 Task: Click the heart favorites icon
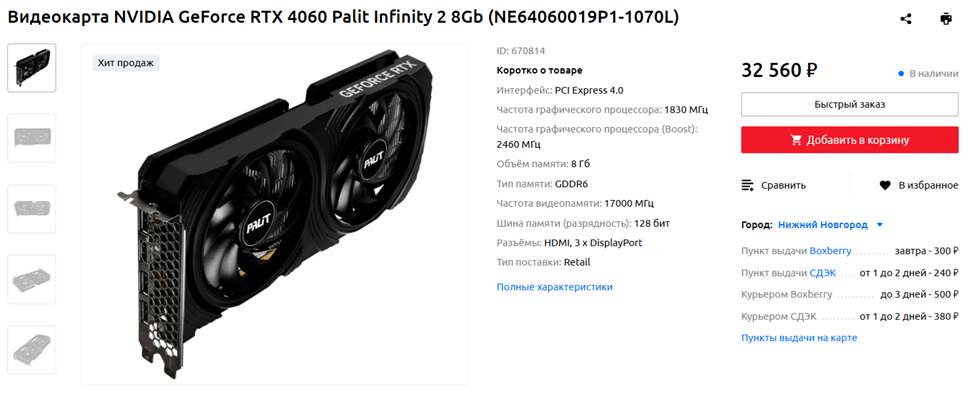tap(885, 184)
